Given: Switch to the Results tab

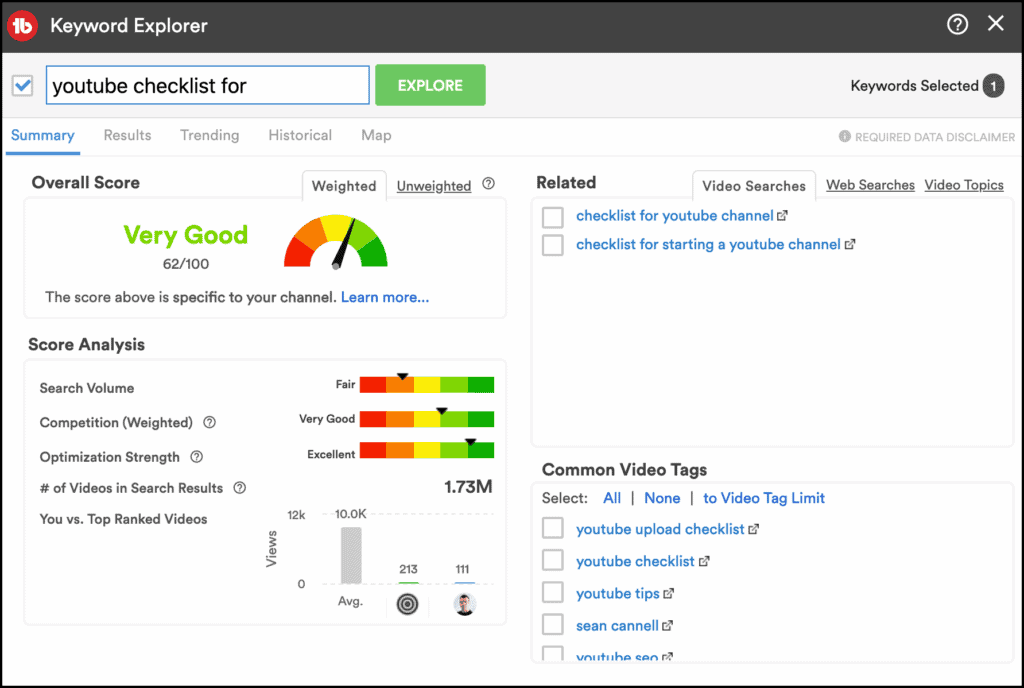Looking at the screenshot, I should coord(128,135).
